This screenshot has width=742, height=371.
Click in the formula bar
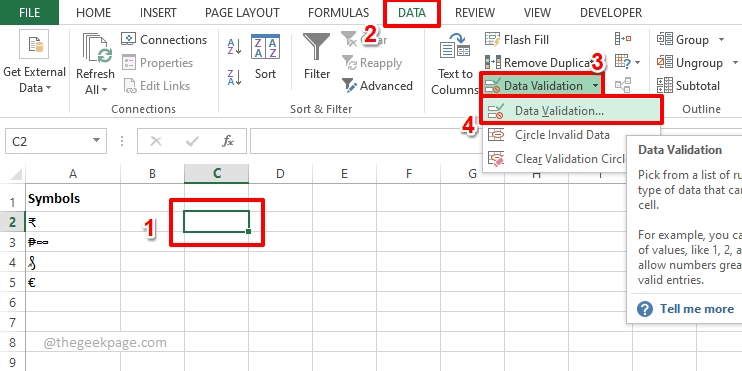[x=367, y=141]
